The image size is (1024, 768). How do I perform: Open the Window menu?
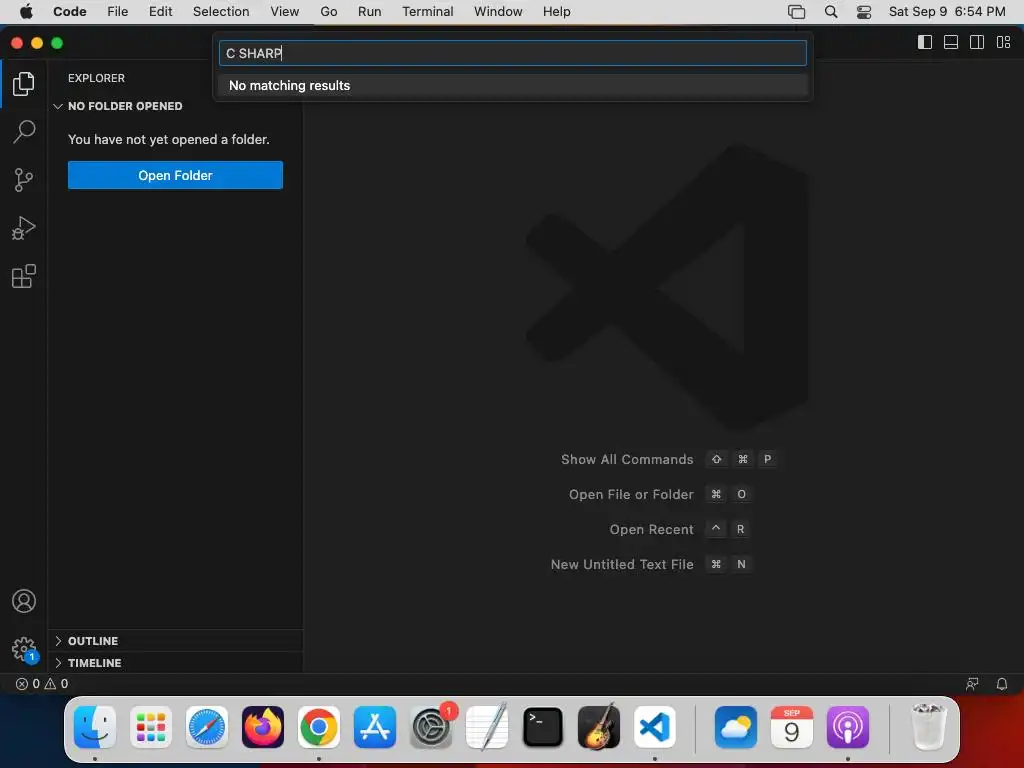(x=498, y=12)
